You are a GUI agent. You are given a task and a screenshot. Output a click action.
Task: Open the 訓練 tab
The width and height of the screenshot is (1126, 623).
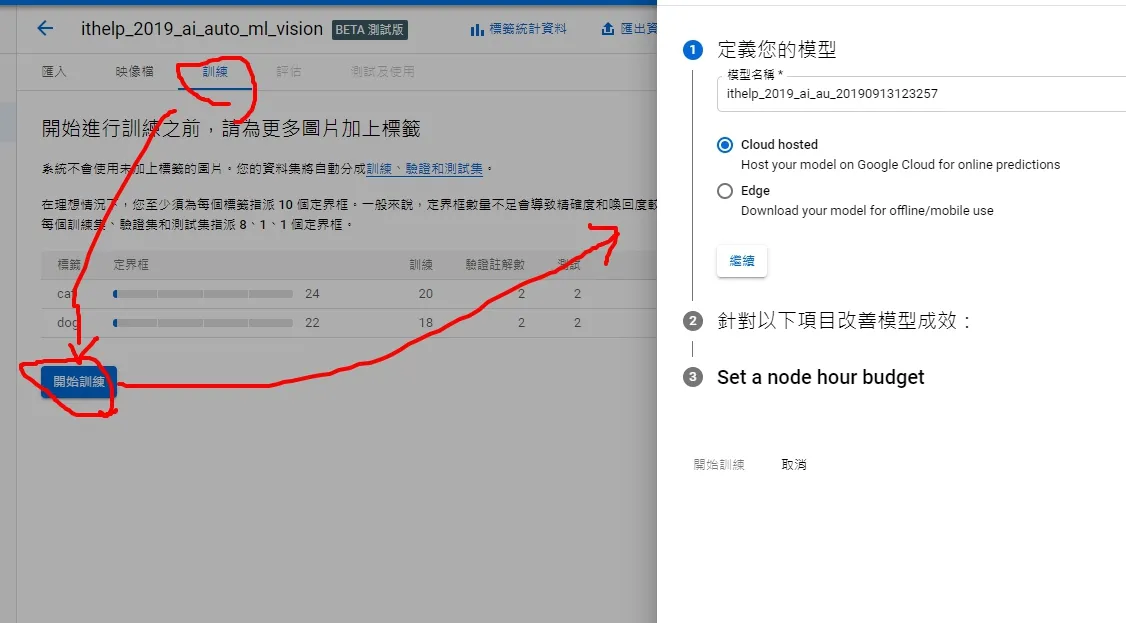point(215,71)
